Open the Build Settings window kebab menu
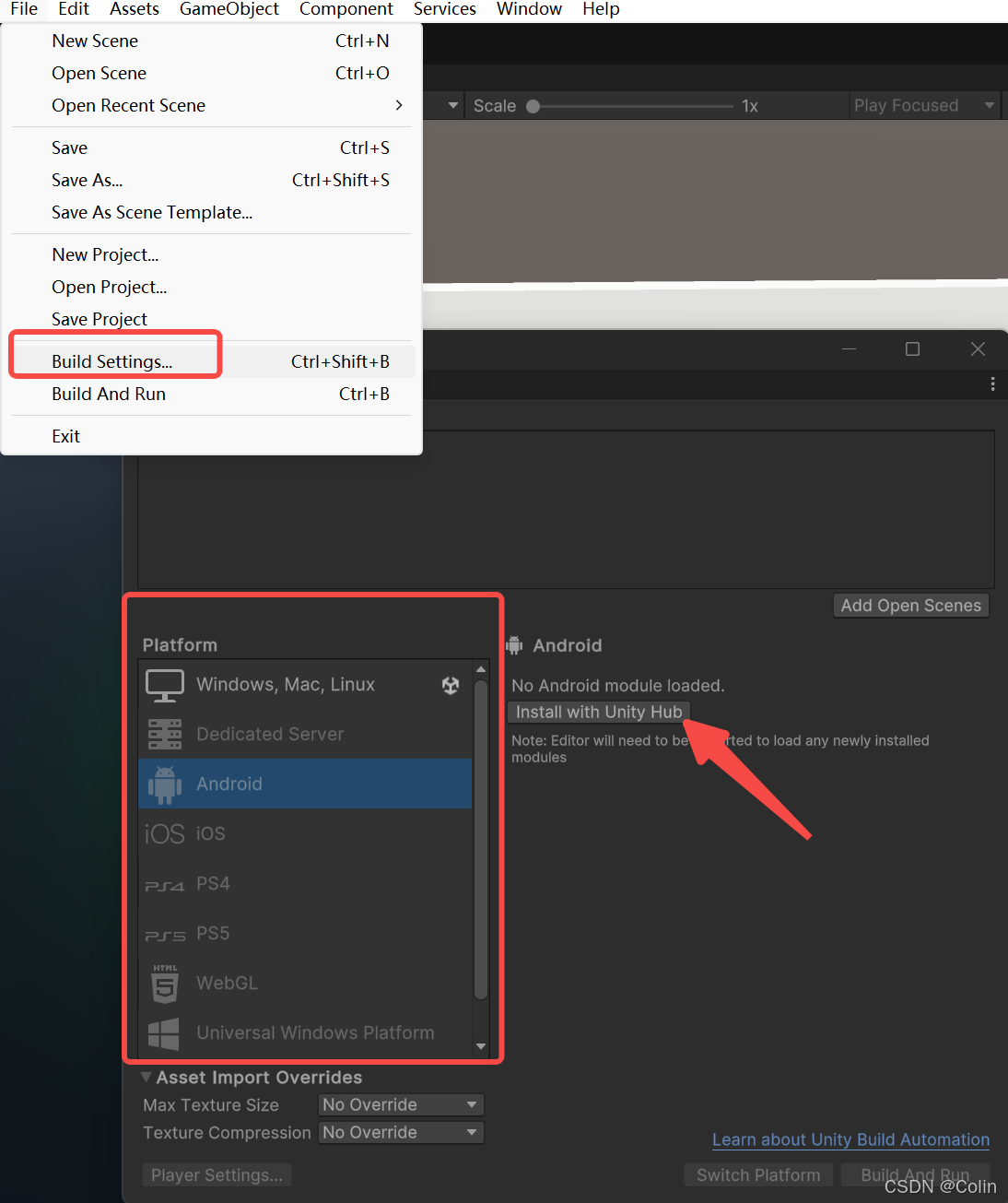This screenshot has width=1008, height=1203. (992, 383)
